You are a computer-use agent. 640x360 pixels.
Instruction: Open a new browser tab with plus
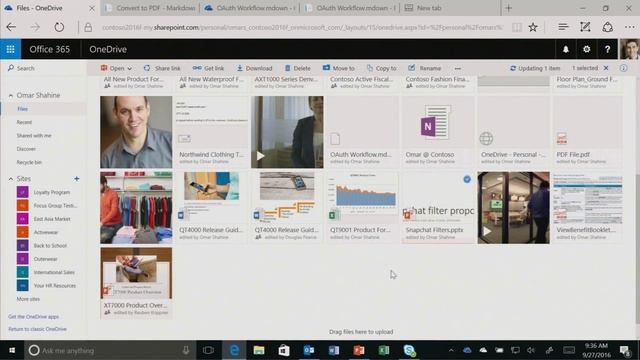(509, 8)
